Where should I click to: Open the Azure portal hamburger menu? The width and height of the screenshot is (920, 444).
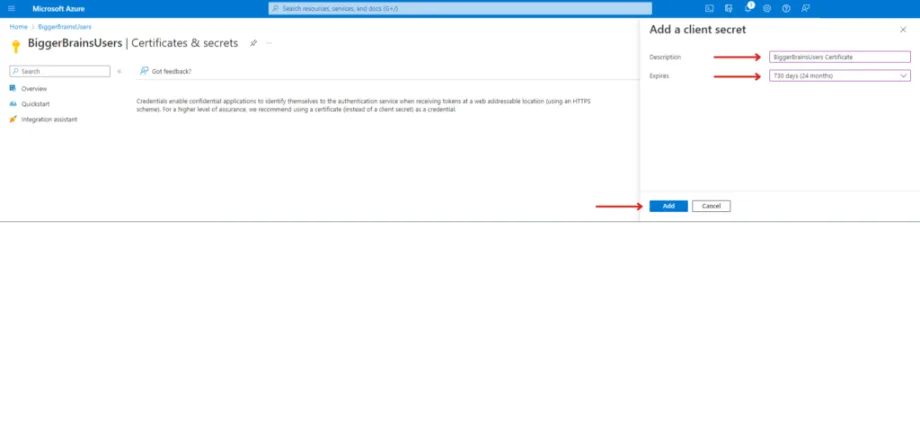tap(11, 8)
